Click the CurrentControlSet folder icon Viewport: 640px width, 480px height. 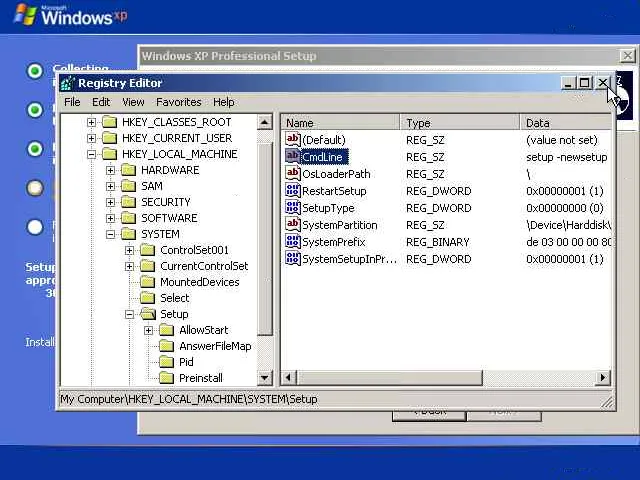tap(148, 266)
